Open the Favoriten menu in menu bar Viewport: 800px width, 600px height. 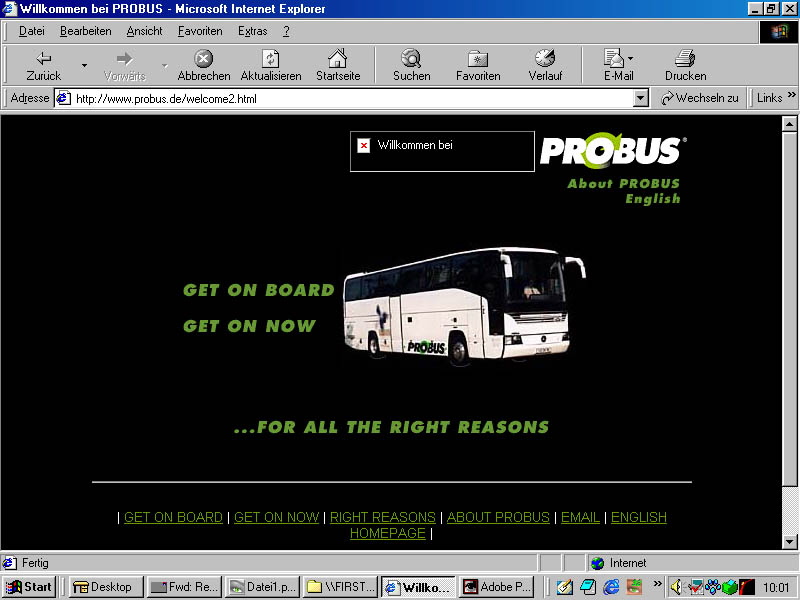[200, 31]
